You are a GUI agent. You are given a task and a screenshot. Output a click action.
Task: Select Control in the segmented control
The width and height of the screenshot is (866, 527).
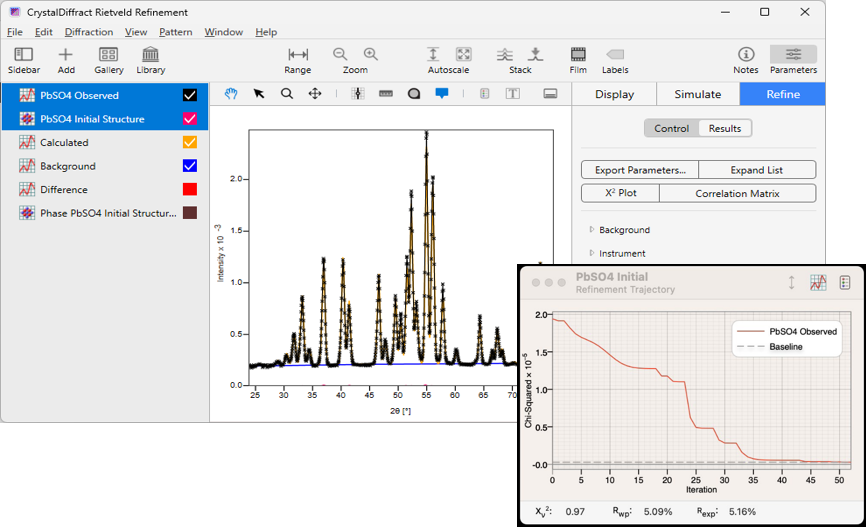(x=671, y=128)
